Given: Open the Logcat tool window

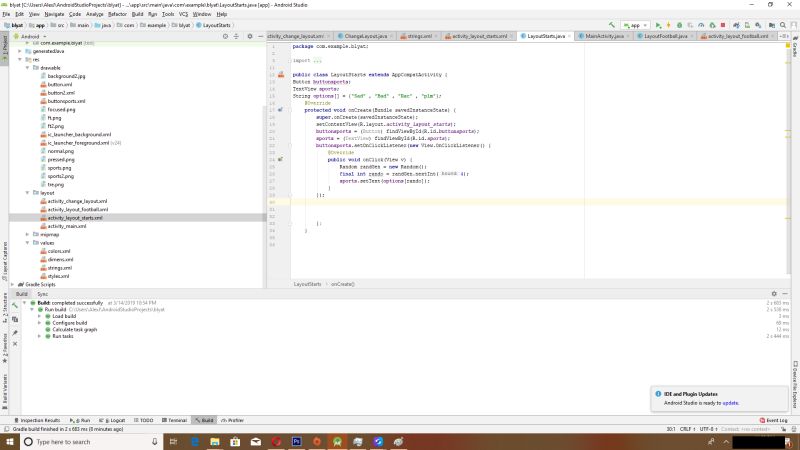Looking at the screenshot, I should click(113, 420).
